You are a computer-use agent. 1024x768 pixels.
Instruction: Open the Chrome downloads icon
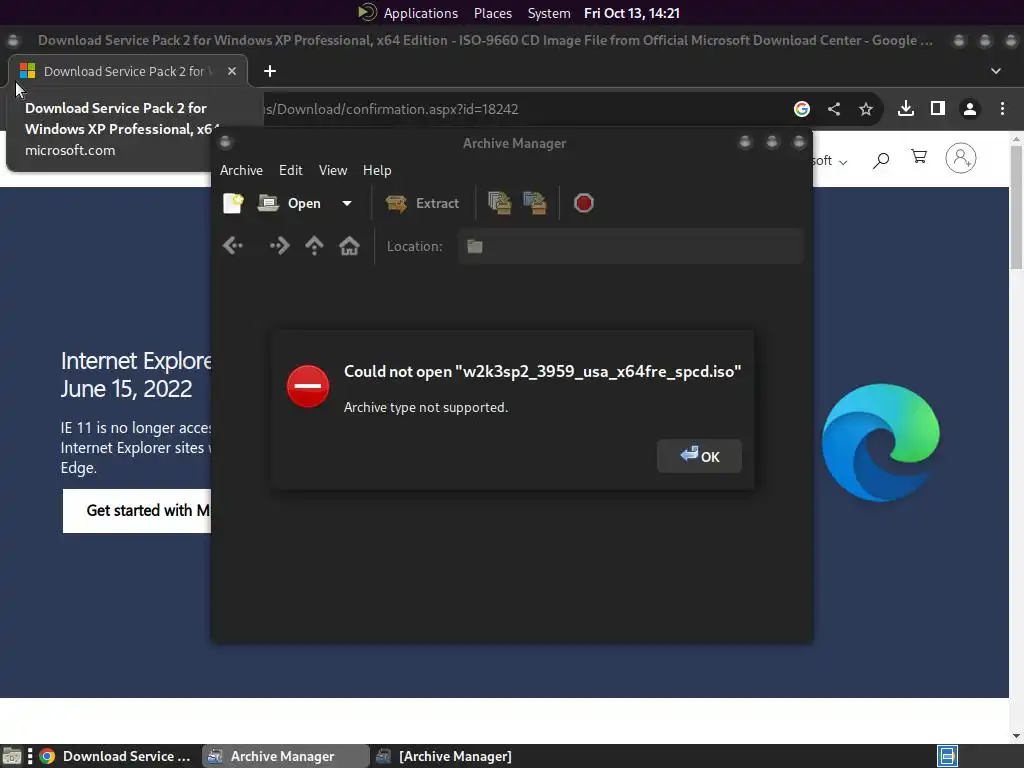(905, 108)
